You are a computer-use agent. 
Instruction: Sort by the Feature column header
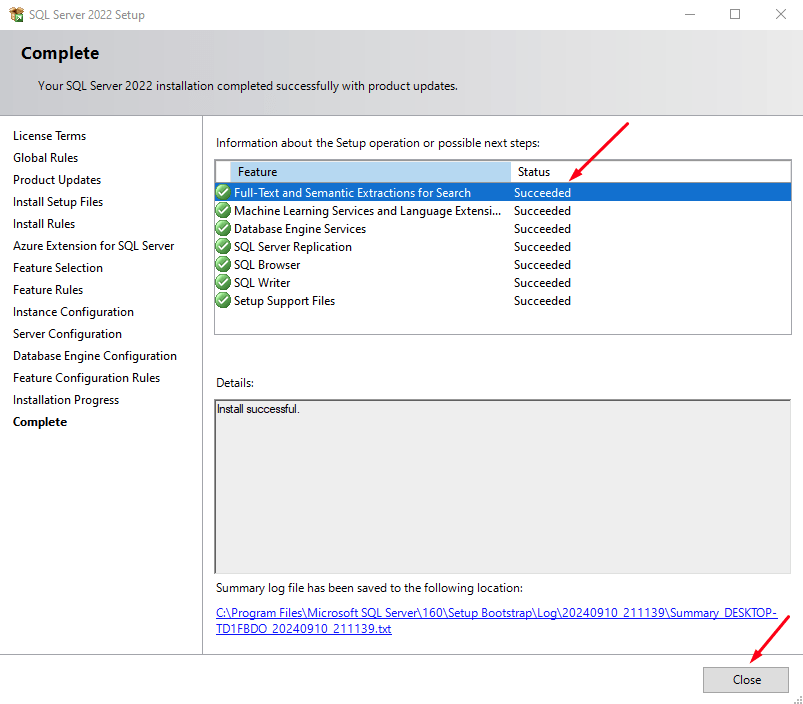pos(370,172)
